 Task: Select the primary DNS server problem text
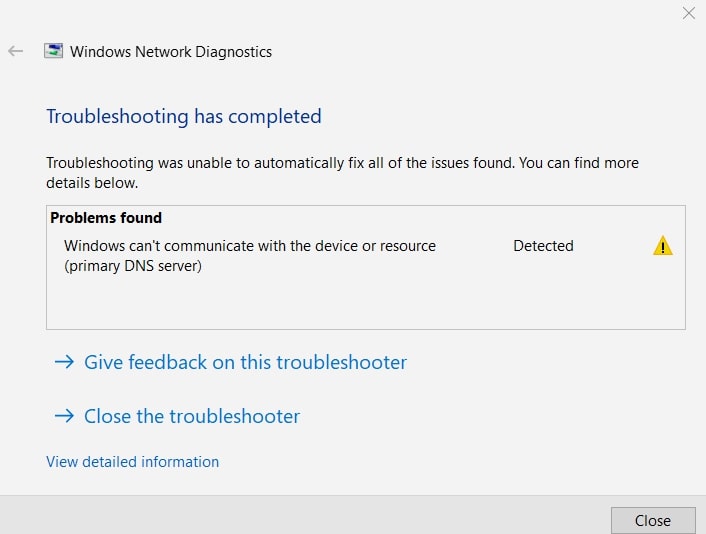point(250,256)
